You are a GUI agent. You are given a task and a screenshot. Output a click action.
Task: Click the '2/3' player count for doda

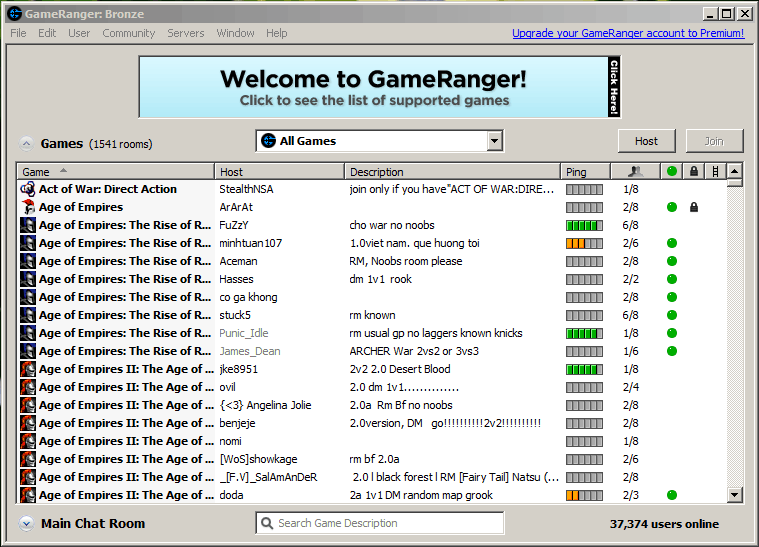[x=630, y=495]
